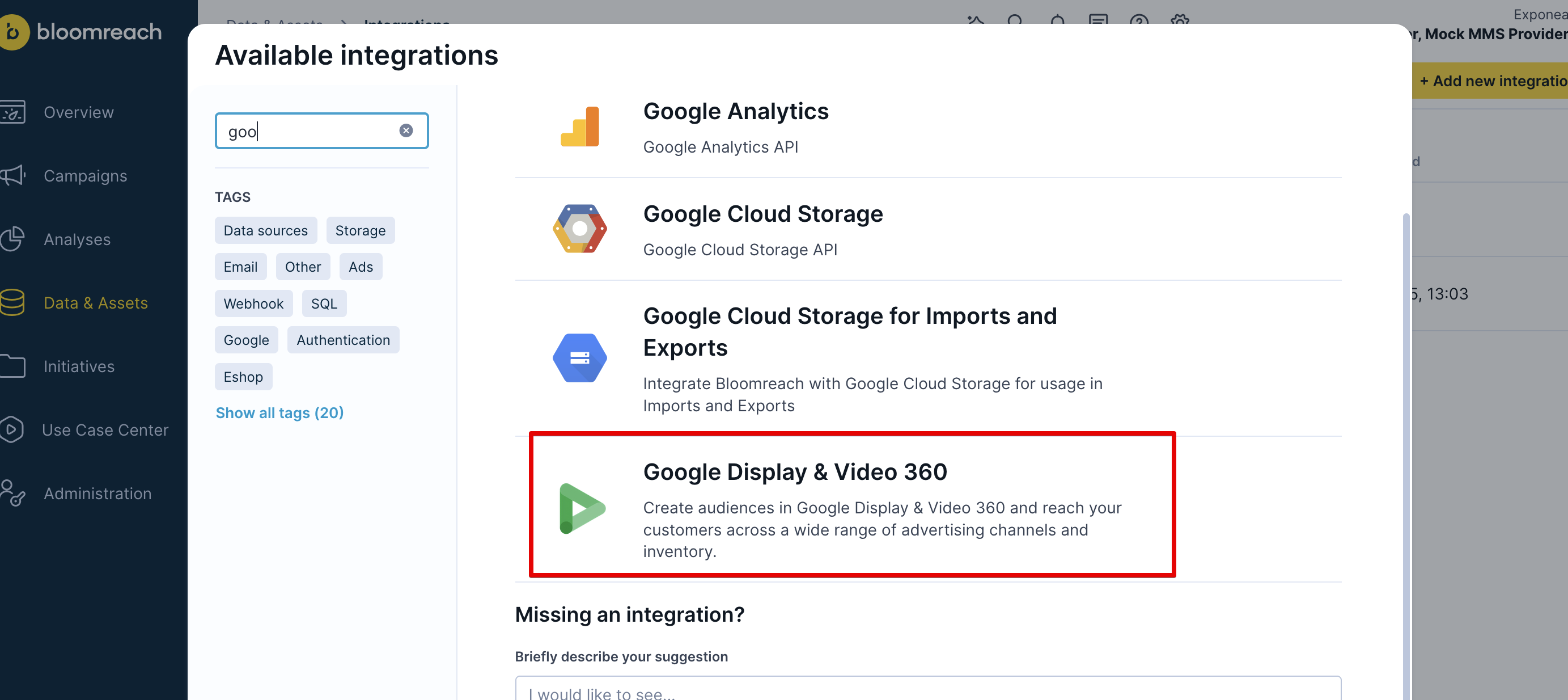The height and width of the screenshot is (700, 1568).
Task: Click the TAGS label
Action: pyautogui.click(x=232, y=197)
